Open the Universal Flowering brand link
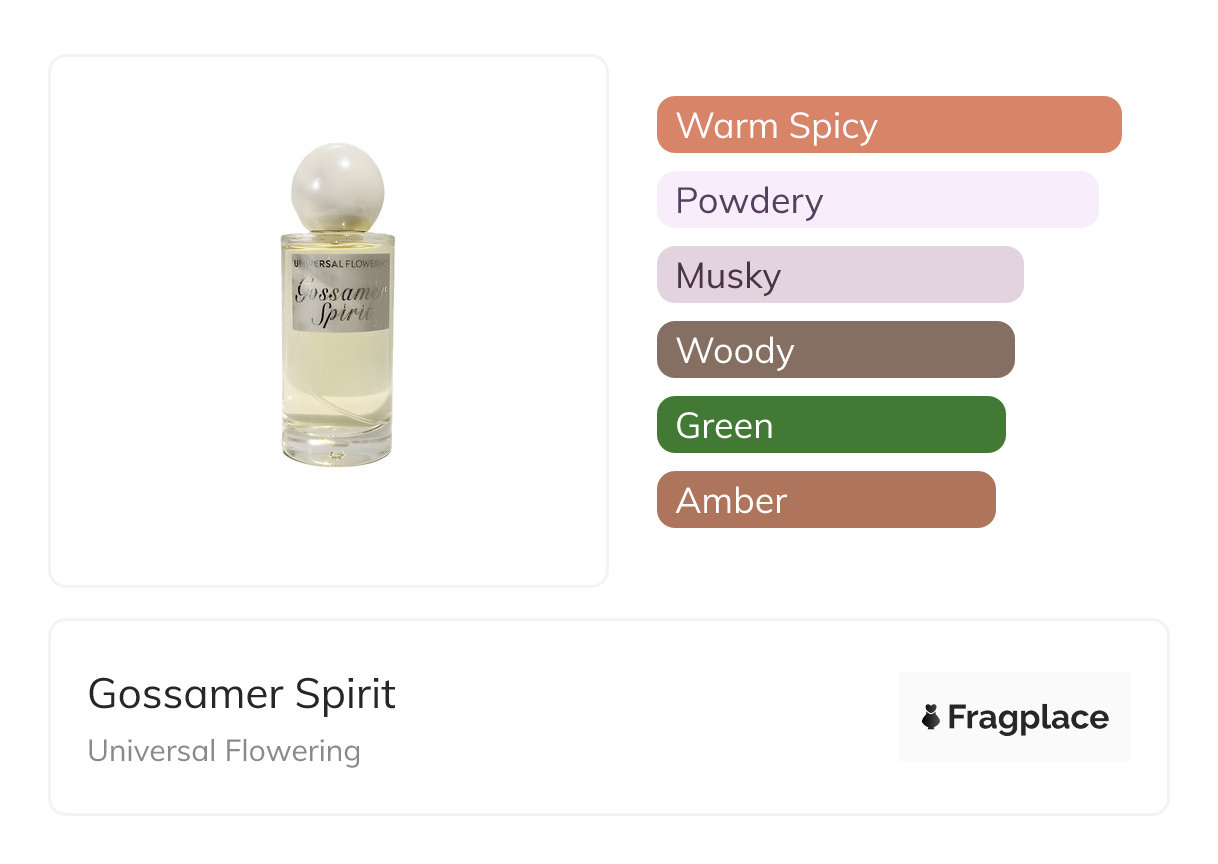This screenshot has width=1218, height=864. pos(224,751)
